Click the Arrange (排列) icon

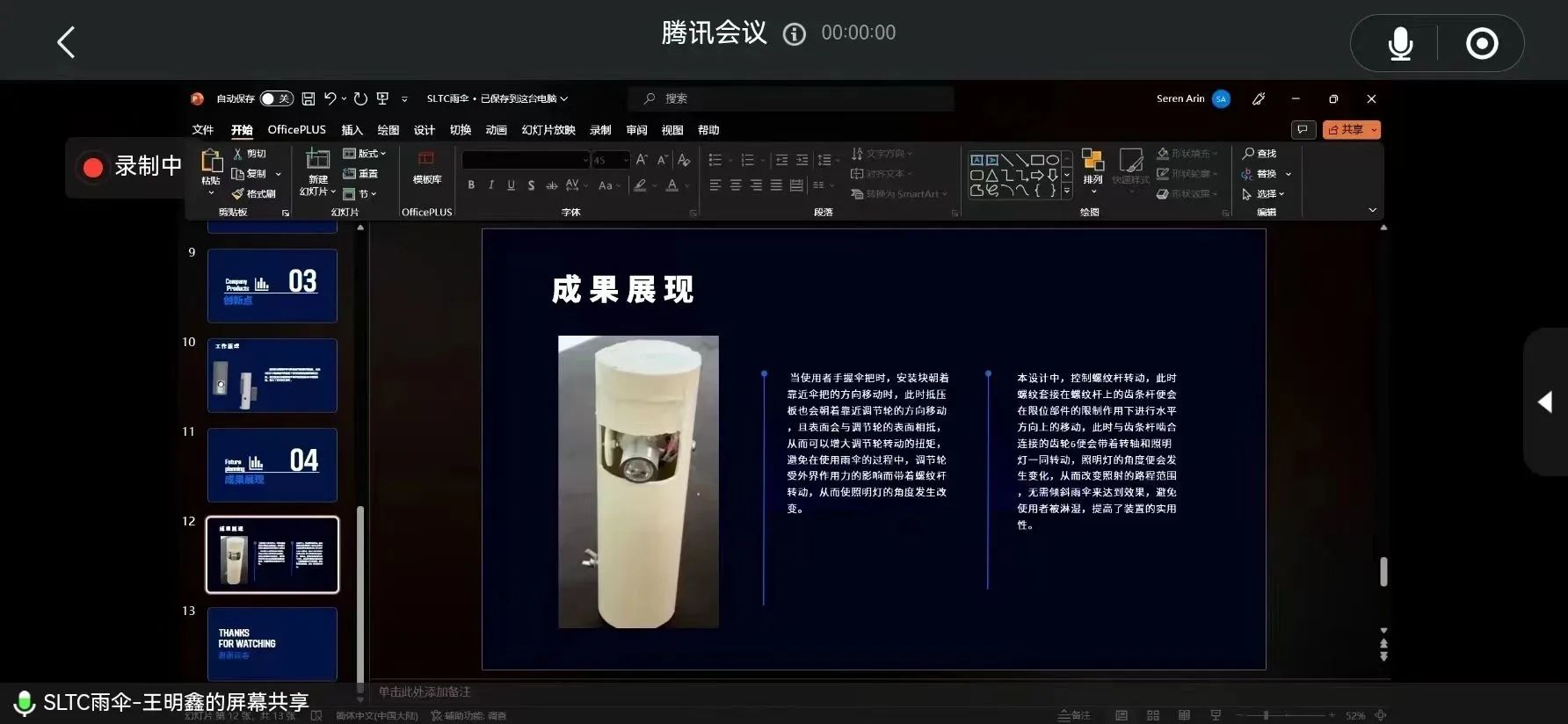point(1093,167)
